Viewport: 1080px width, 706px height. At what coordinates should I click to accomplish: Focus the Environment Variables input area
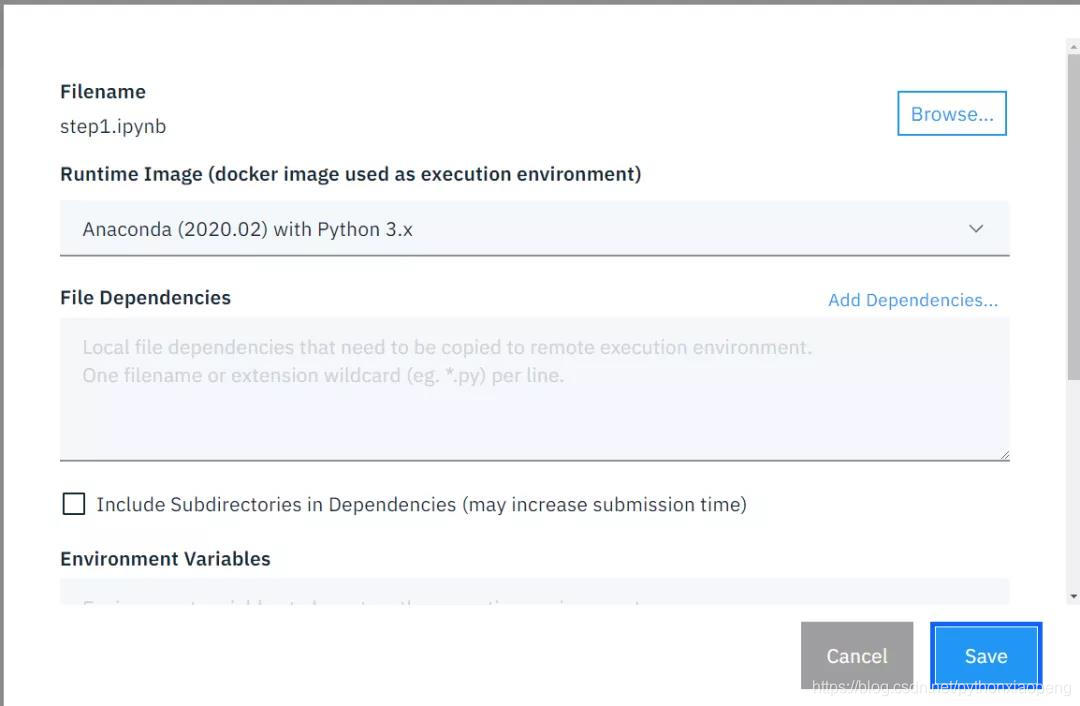[534, 592]
